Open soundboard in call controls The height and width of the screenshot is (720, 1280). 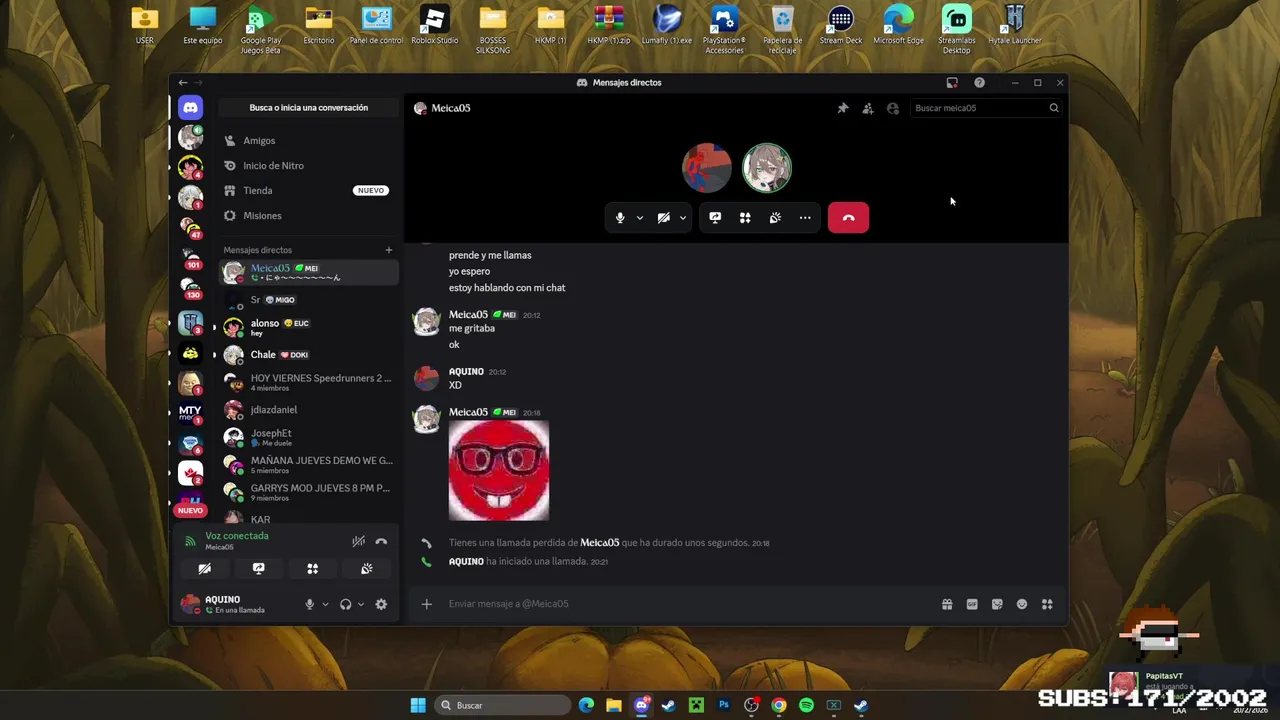click(x=775, y=218)
